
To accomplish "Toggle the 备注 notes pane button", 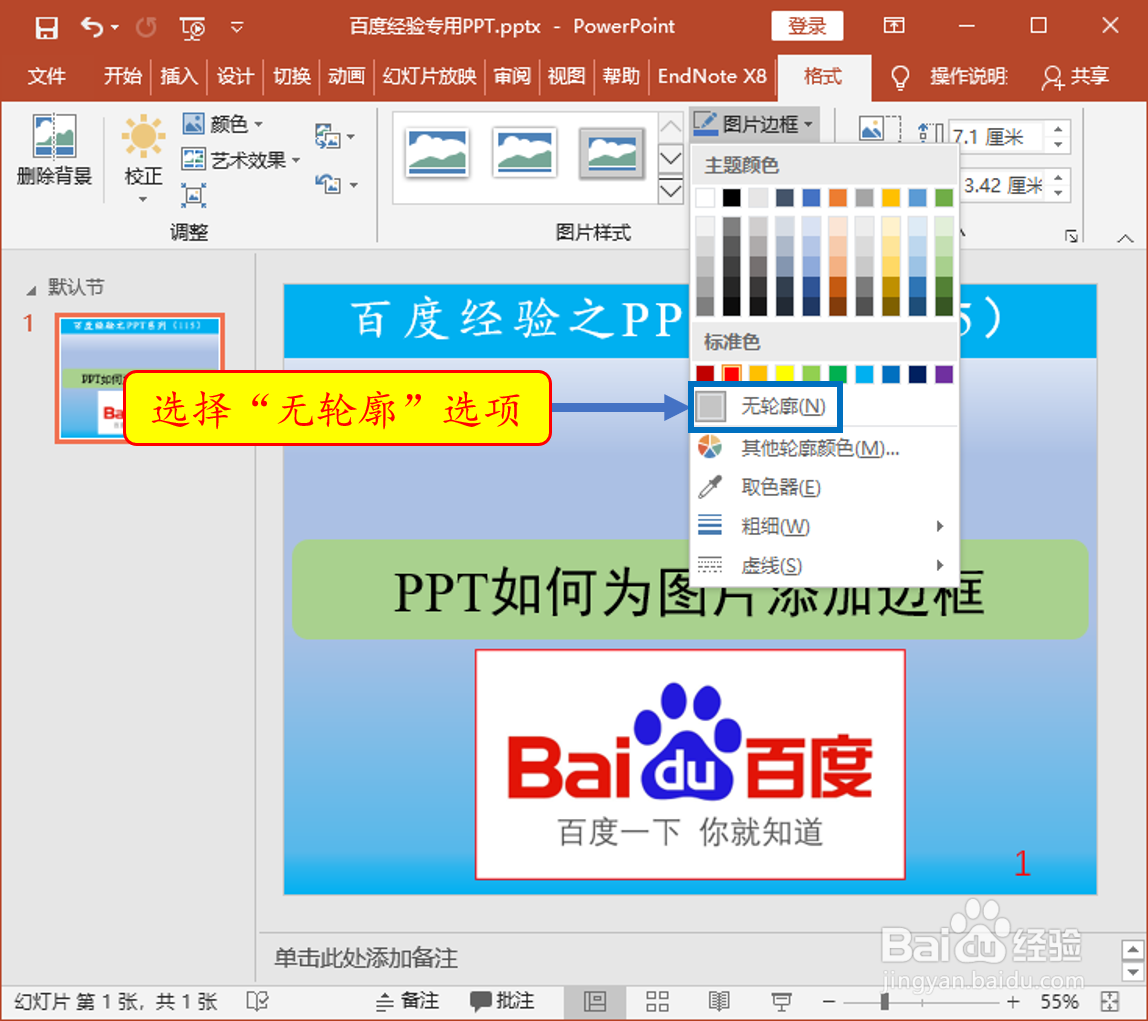I will coord(407,1001).
